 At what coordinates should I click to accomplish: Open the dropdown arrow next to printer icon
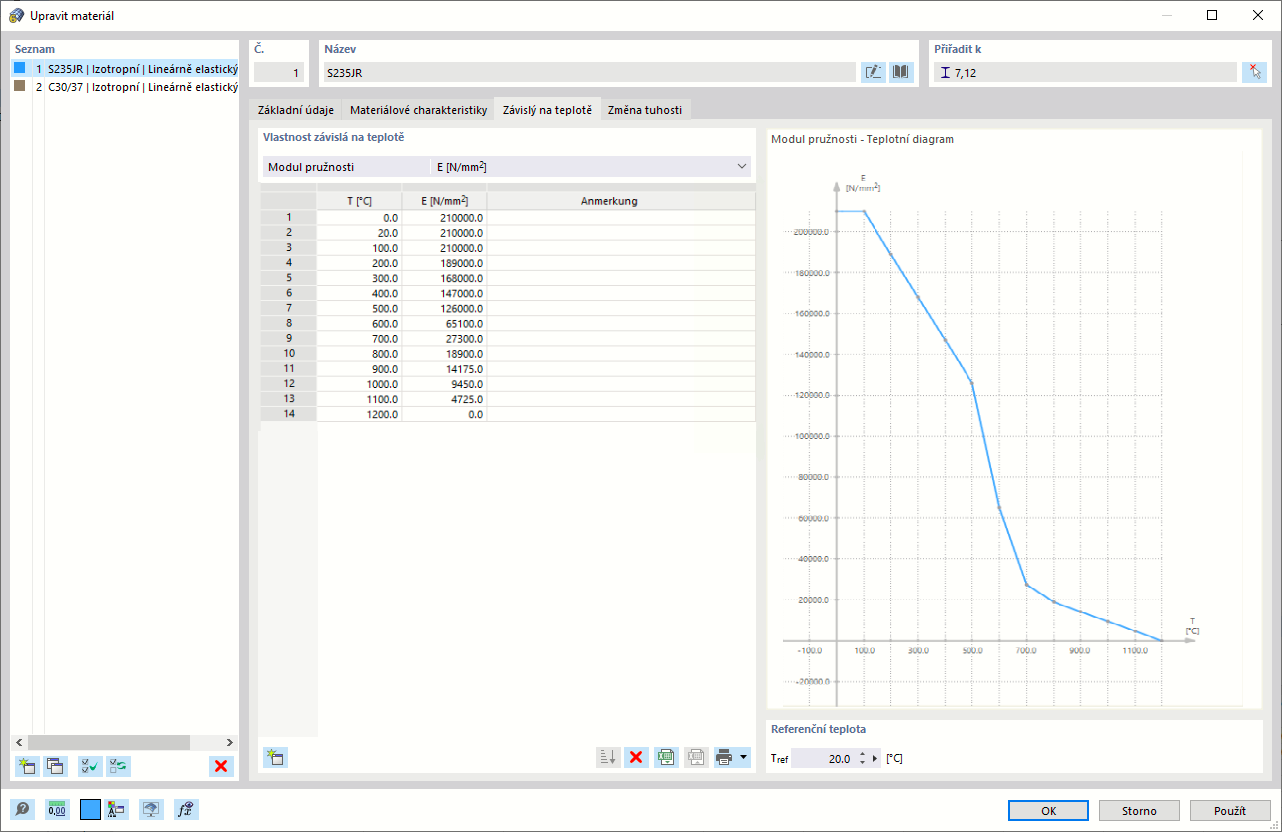click(743, 757)
